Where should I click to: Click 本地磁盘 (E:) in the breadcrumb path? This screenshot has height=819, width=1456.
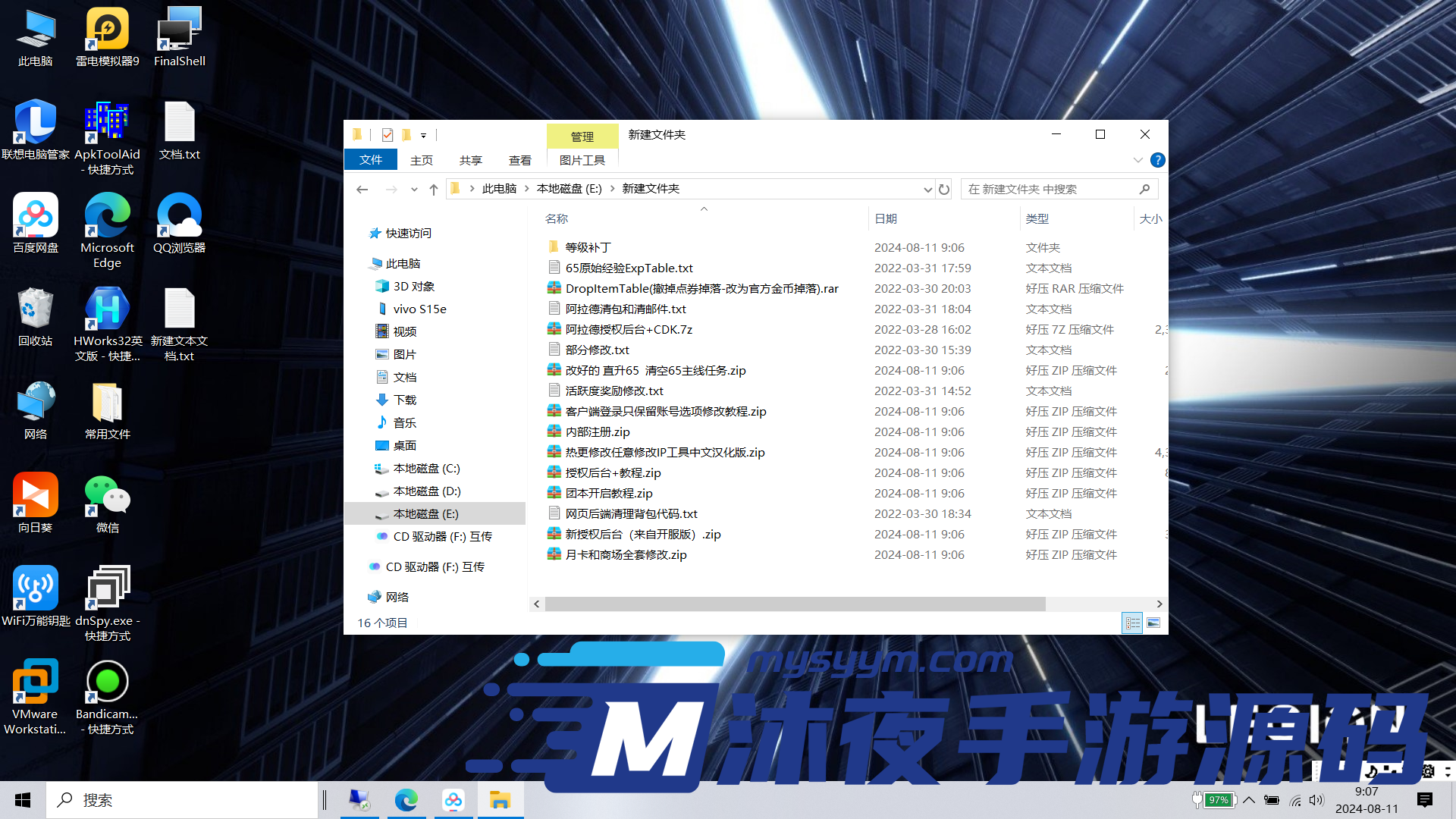point(567,189)
